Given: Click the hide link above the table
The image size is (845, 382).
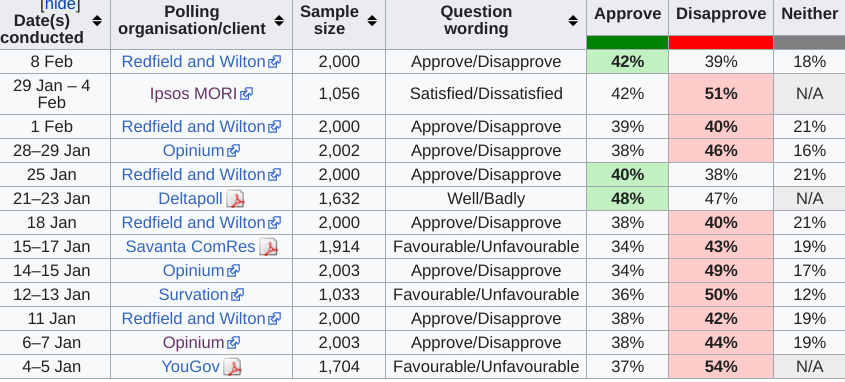Looking at the screenshot, I should 61,5.
